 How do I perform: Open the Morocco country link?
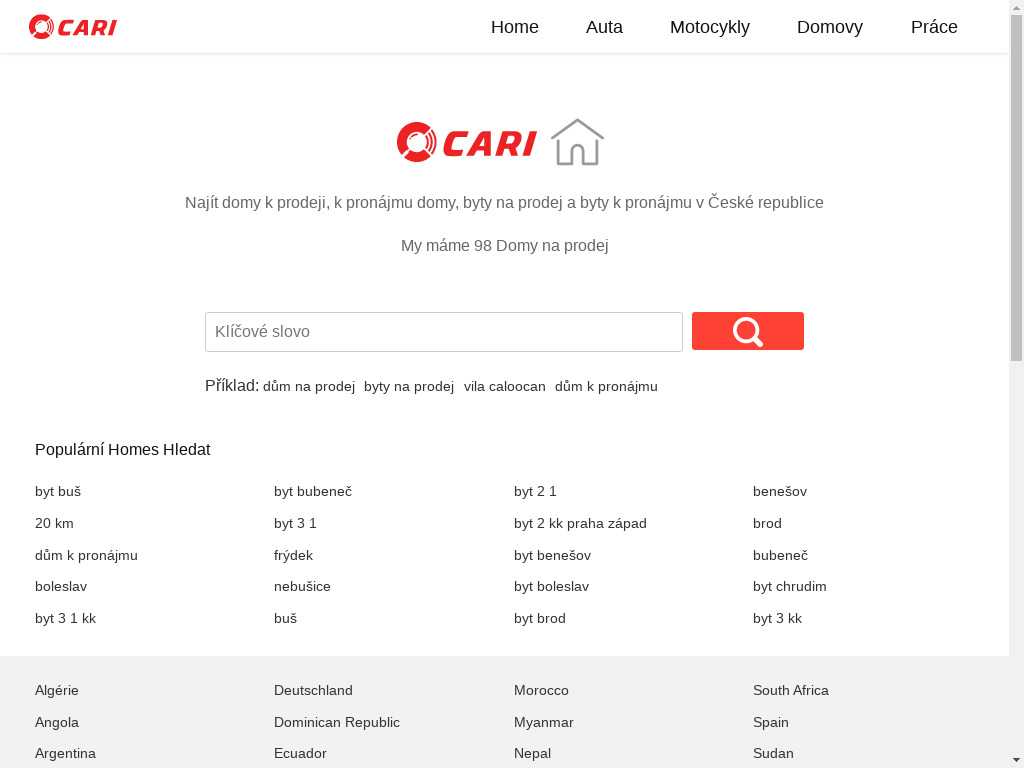[541, 690]
